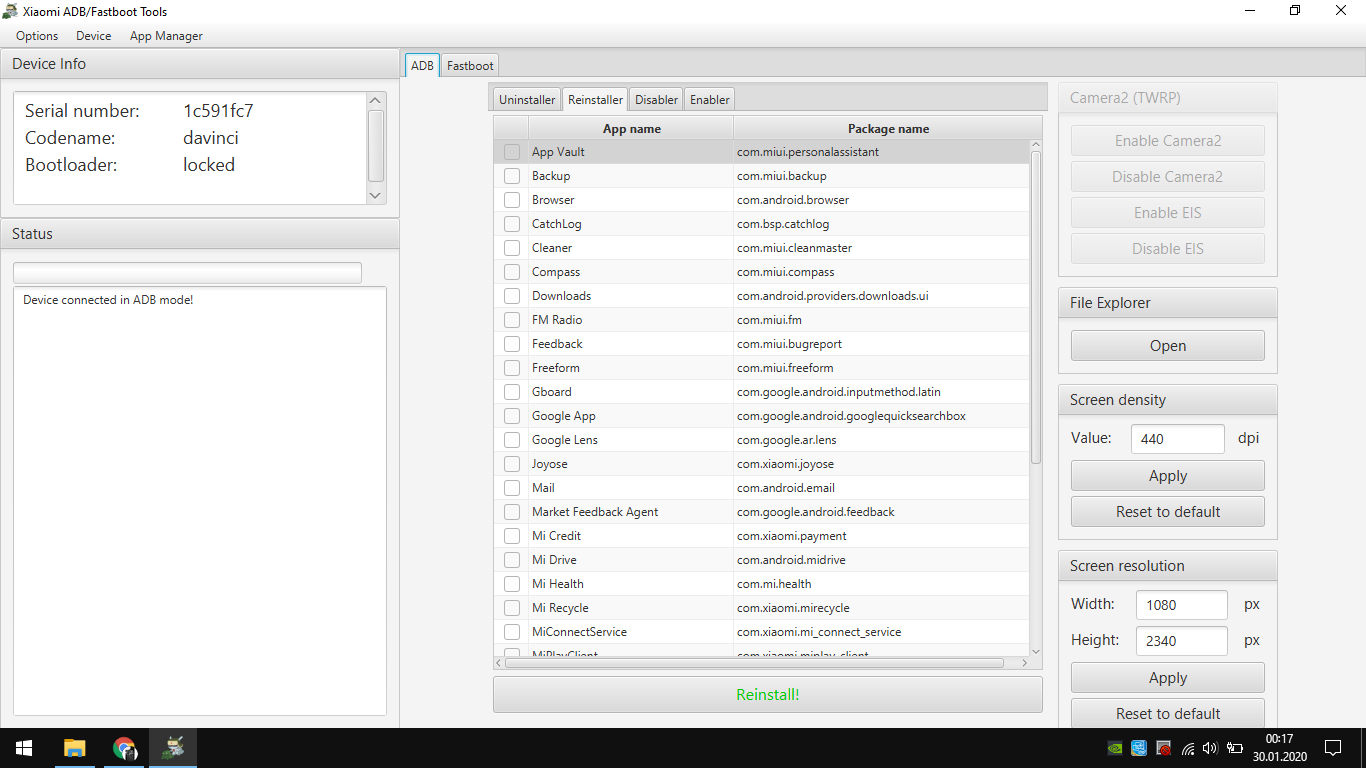The height and width of the screenshot is (768, 1366).
Task: Open the NVIDIA tray icon
Action: (x=1115, y=748)
